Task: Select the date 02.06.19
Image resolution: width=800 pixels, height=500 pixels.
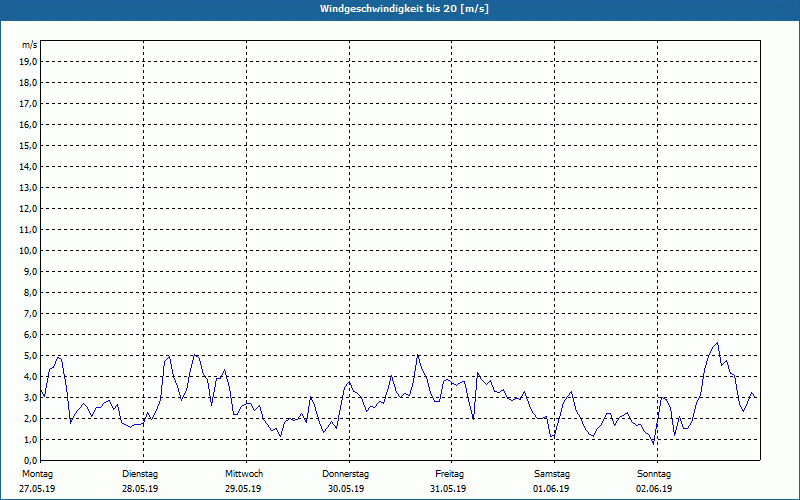Action: 654,489
